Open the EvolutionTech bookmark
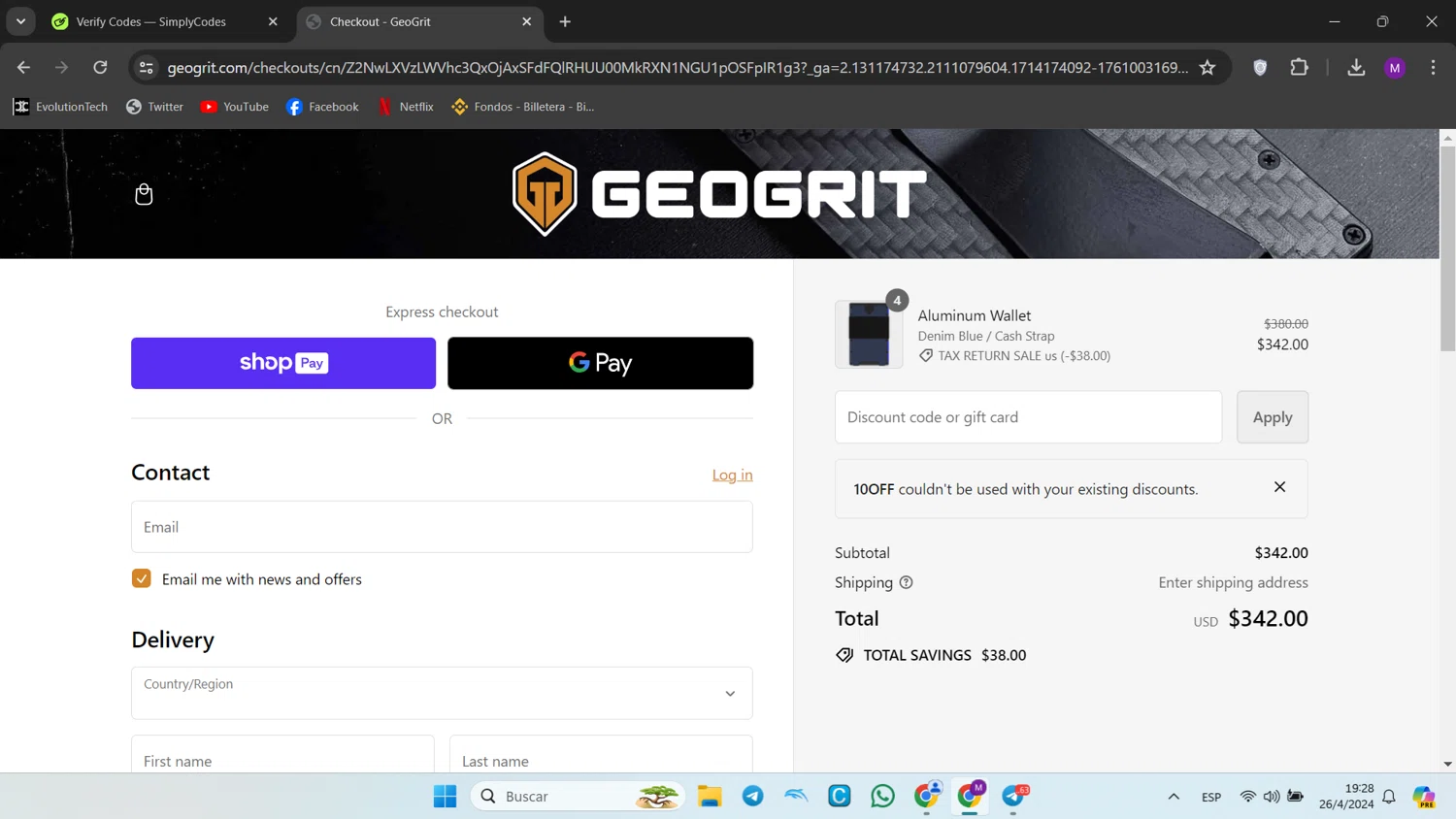The image size is (1456, 819). tap(60, 107)
